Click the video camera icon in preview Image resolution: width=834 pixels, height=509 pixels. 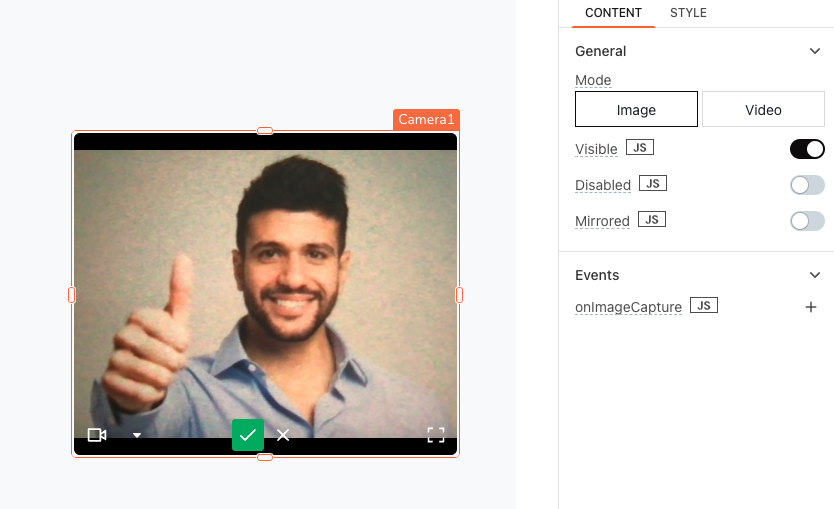97,435
